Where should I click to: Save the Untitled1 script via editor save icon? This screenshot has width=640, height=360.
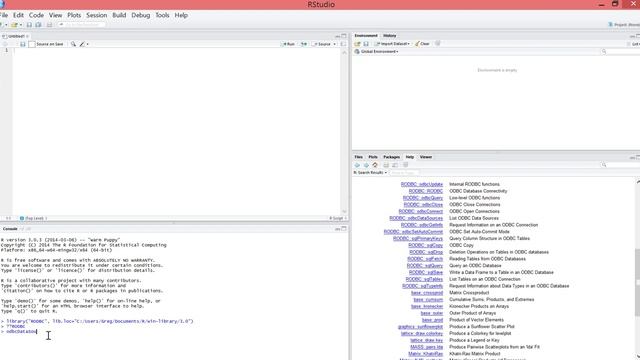[x=23, y=44]
